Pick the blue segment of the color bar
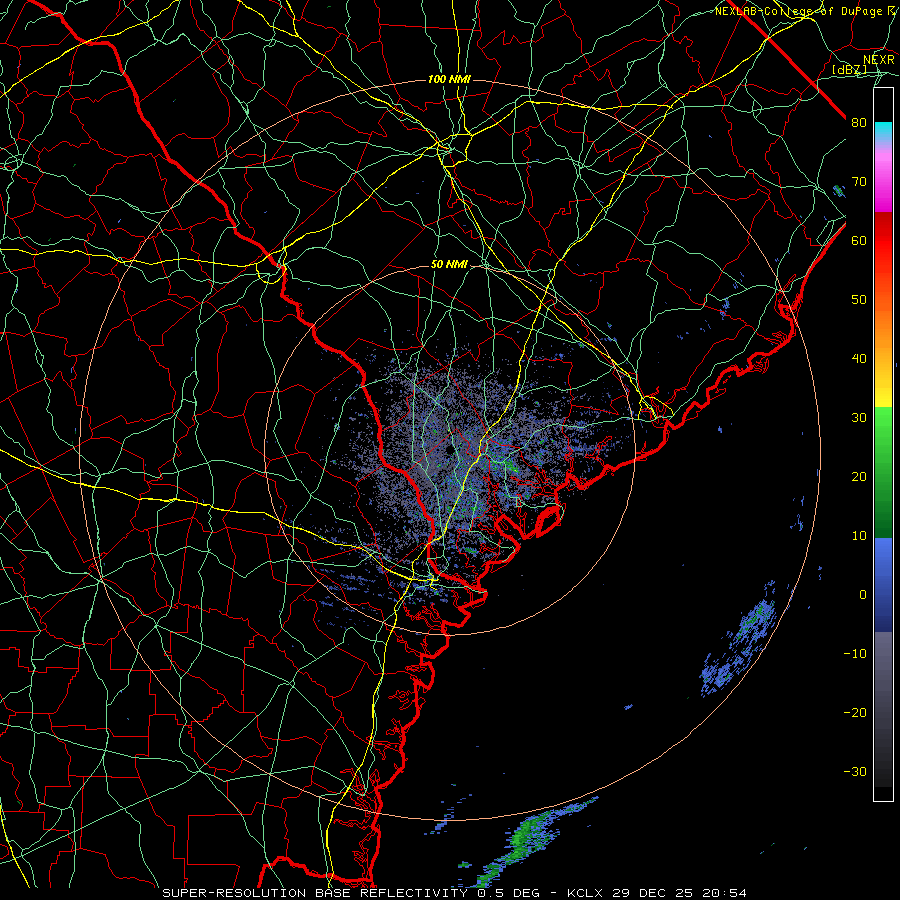 [883, 585]
